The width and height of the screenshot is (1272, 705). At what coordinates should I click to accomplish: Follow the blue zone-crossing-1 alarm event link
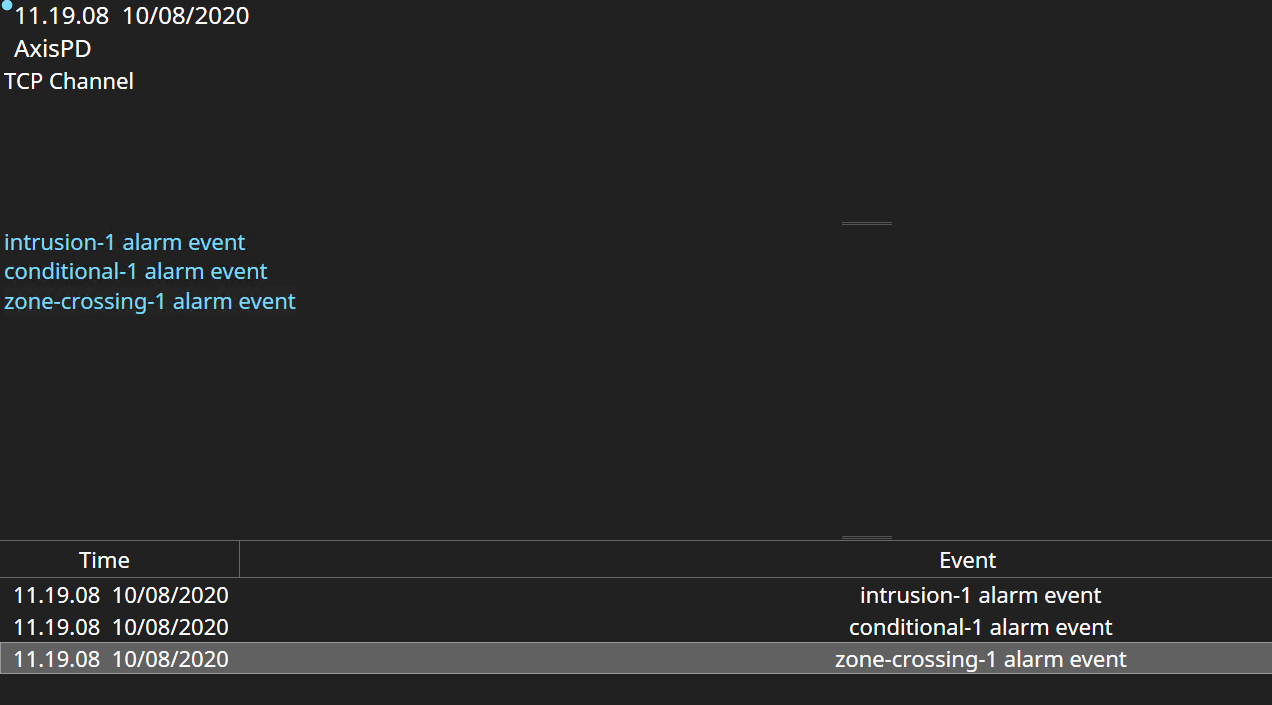click(x=150, y=301)
